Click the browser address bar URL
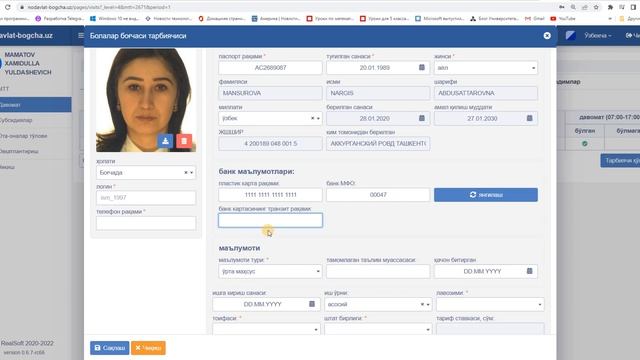Viewport: 640px width, 360px height. coord(99,7)
